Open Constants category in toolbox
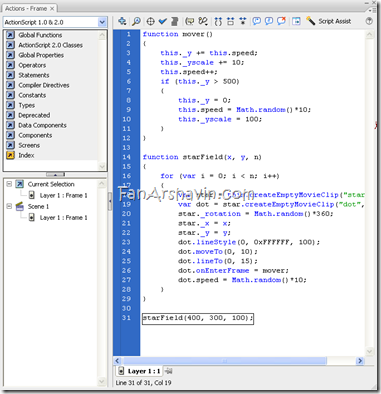Screen dimensions: 381x394 pos(32,95)
